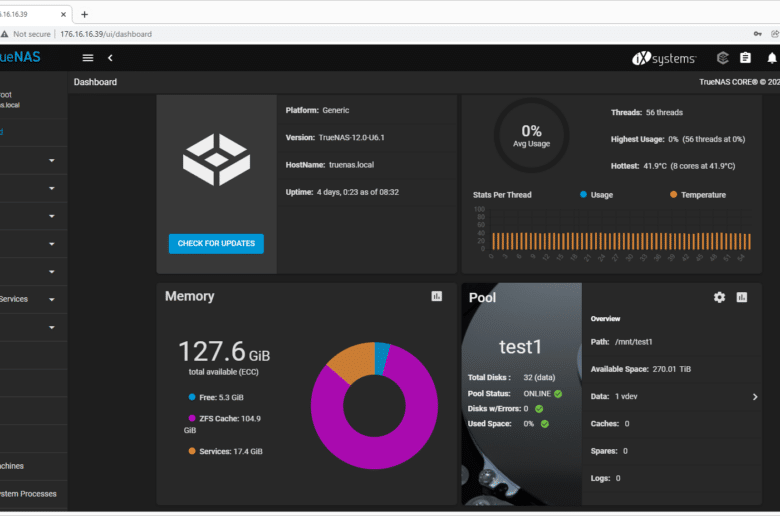Open System Processes sidebar item
Viewport: 780px width, 516px height.
33,494
